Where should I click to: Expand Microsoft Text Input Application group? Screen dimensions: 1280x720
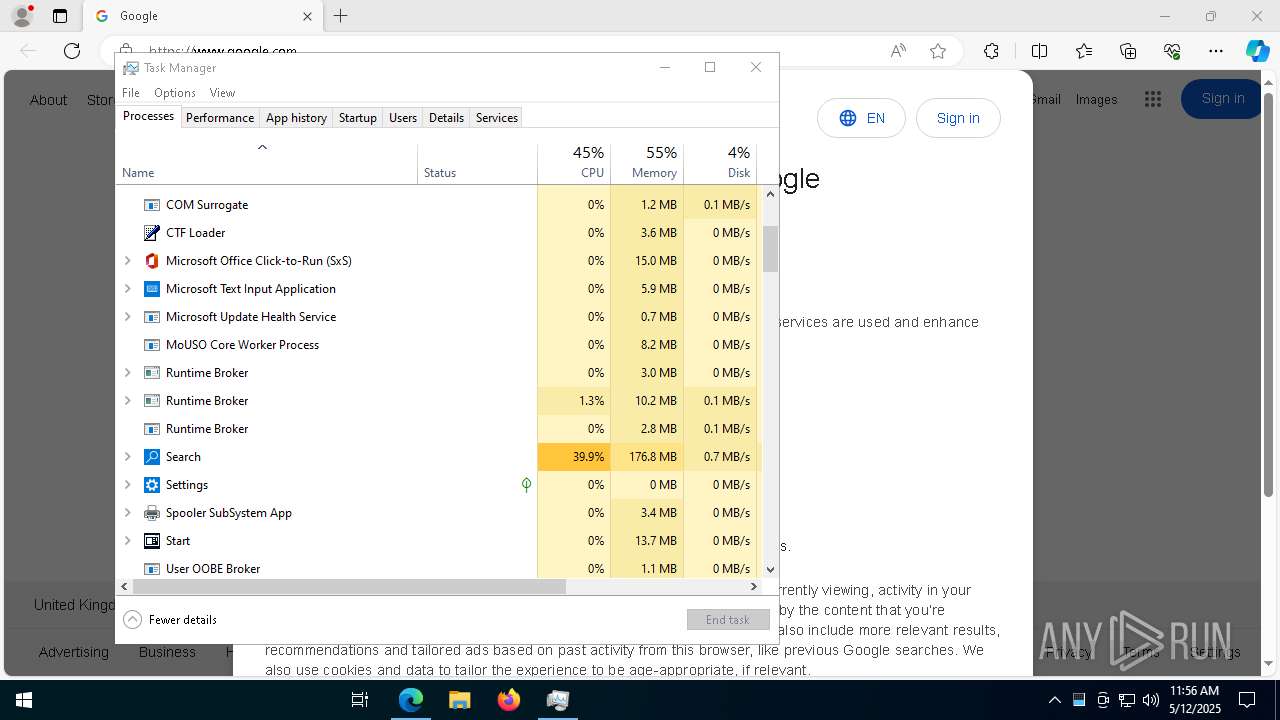pyautogui.click(x=127, y=289)
